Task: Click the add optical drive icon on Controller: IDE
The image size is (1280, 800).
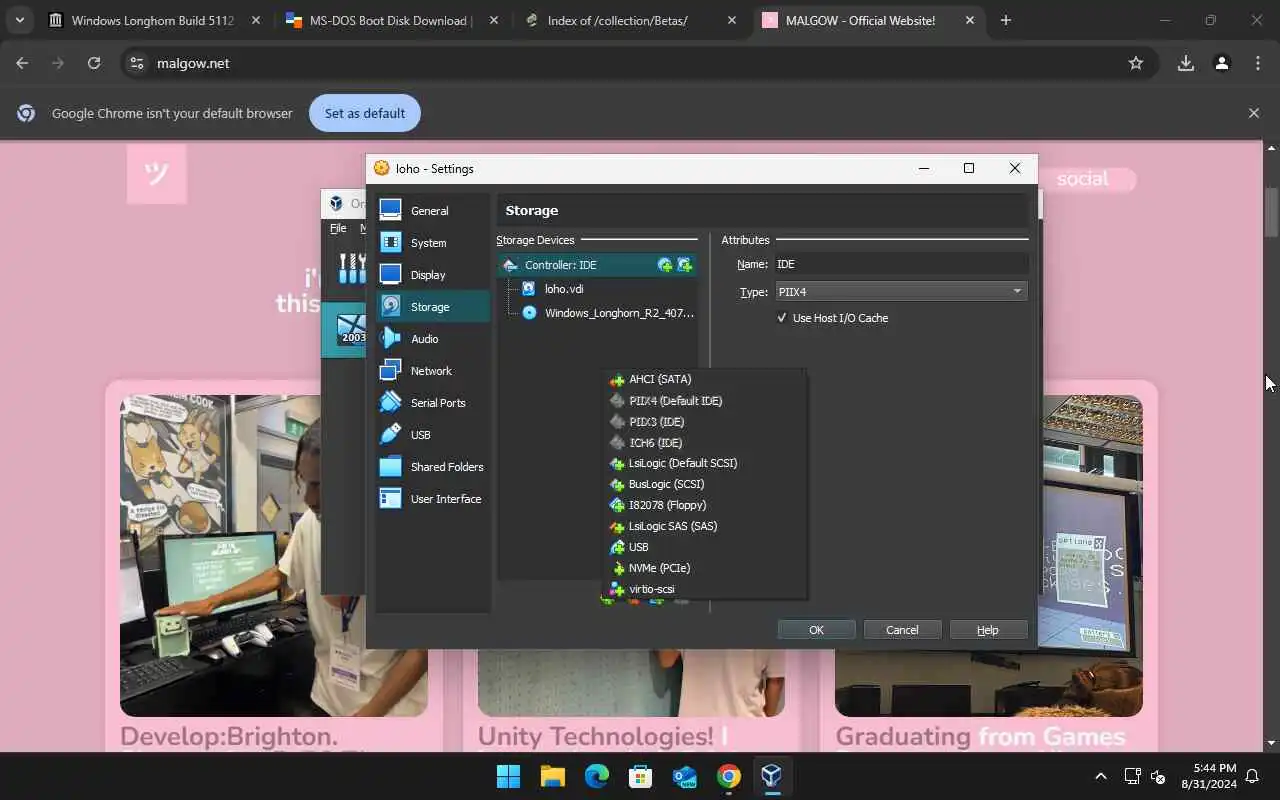Action: click(665, 265)
